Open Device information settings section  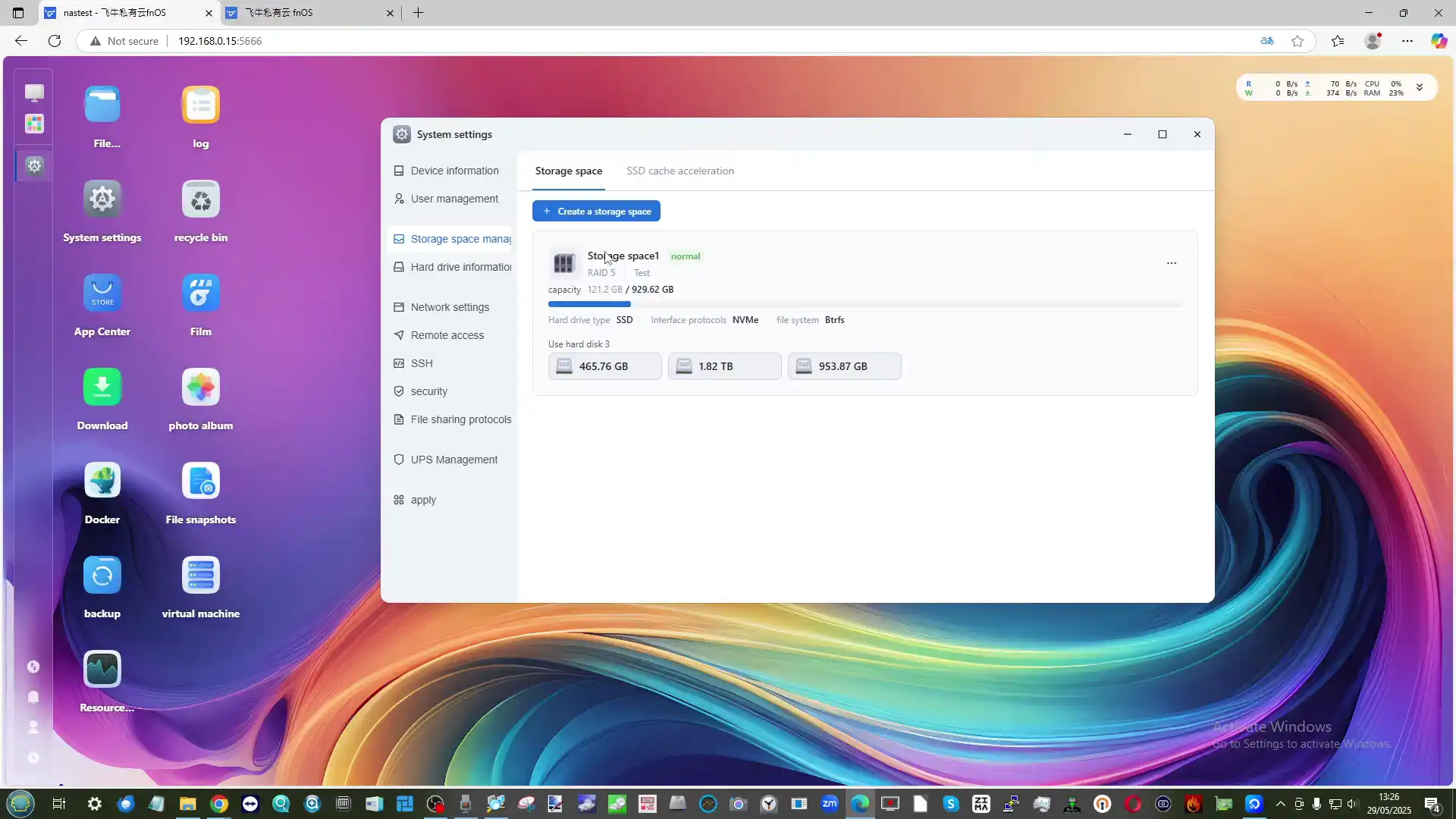(450, 171)
